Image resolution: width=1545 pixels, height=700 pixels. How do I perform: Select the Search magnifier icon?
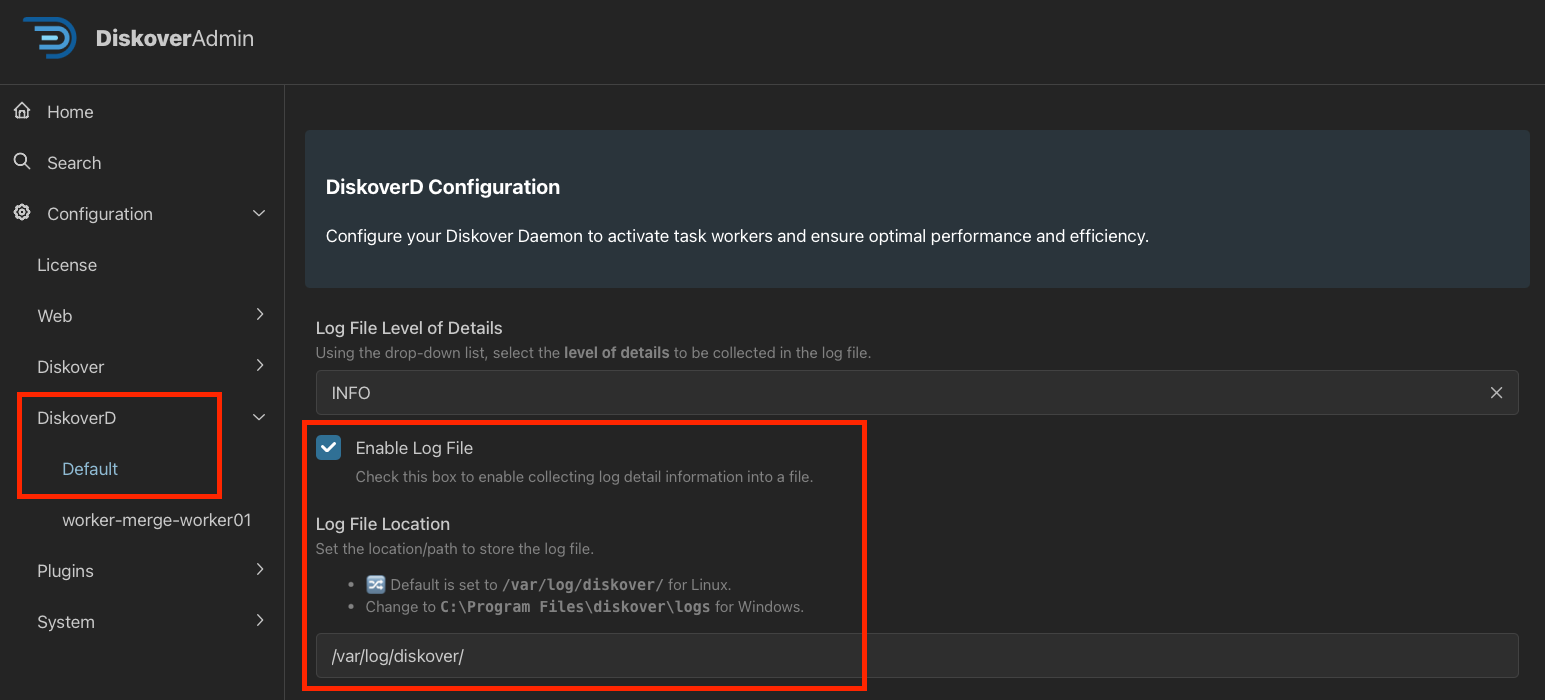click(21, 162)
